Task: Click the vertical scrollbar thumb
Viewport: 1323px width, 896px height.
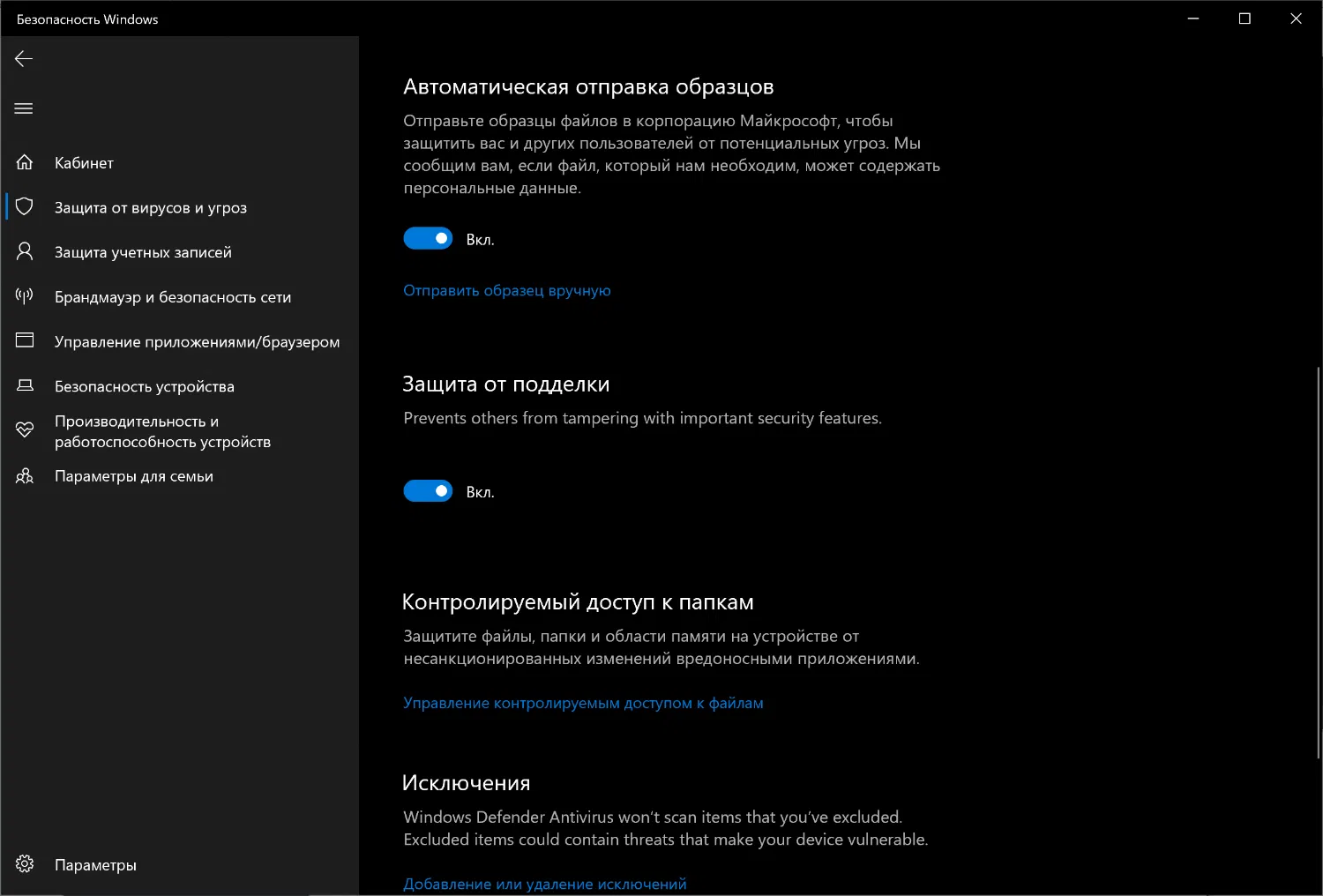Action: (x=1319, y=563)
